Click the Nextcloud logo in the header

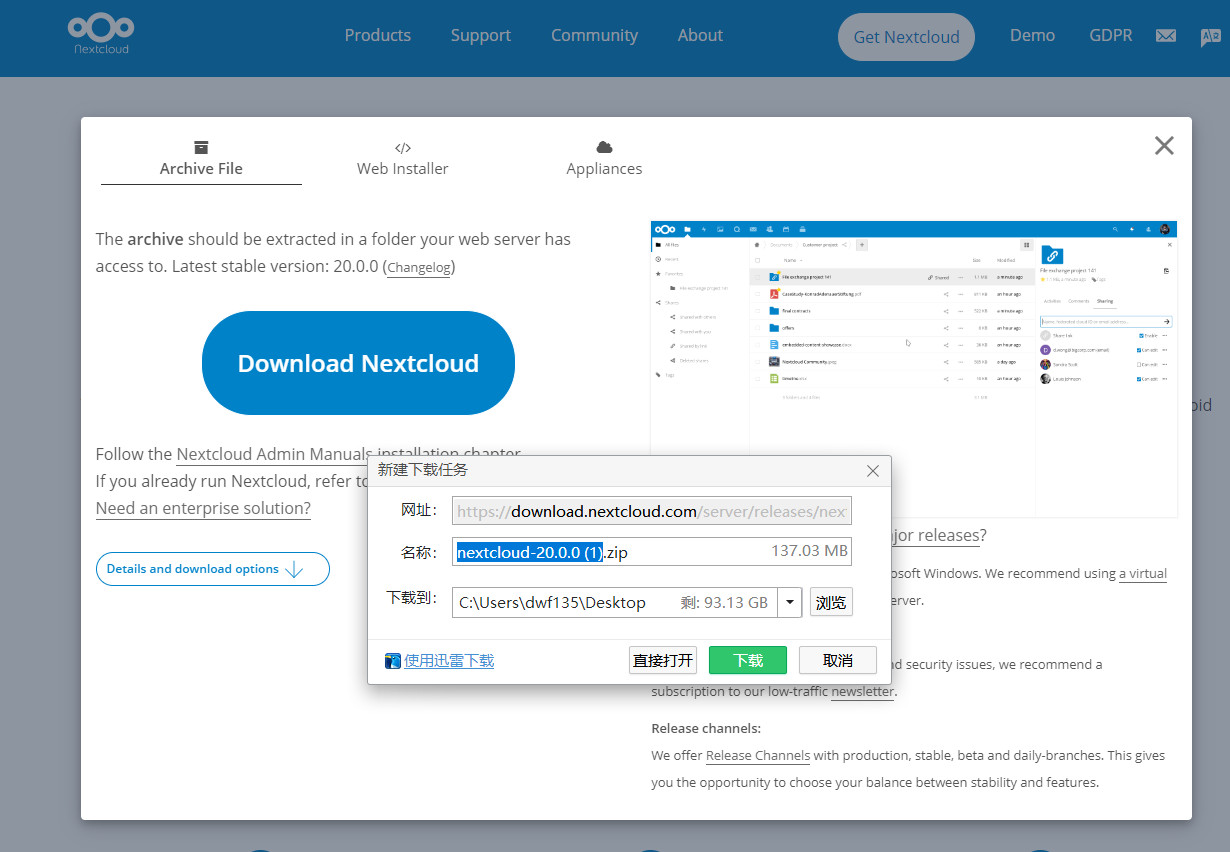coord(101,33)
